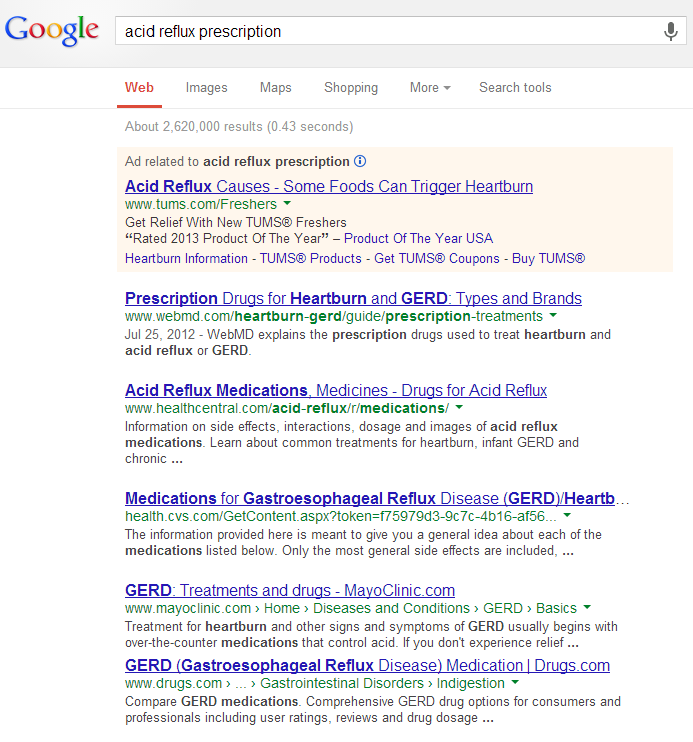Click the www.tums.com/Freshers URL text
The width and height of the screenshot is (693, 742).
[x=201, y=204]
